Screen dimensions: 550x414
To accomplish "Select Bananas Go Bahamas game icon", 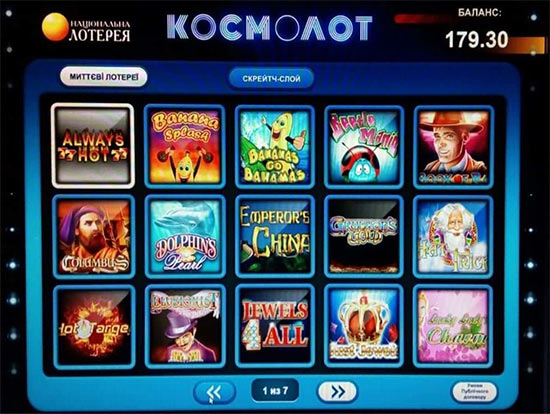I will click(275, 147).
